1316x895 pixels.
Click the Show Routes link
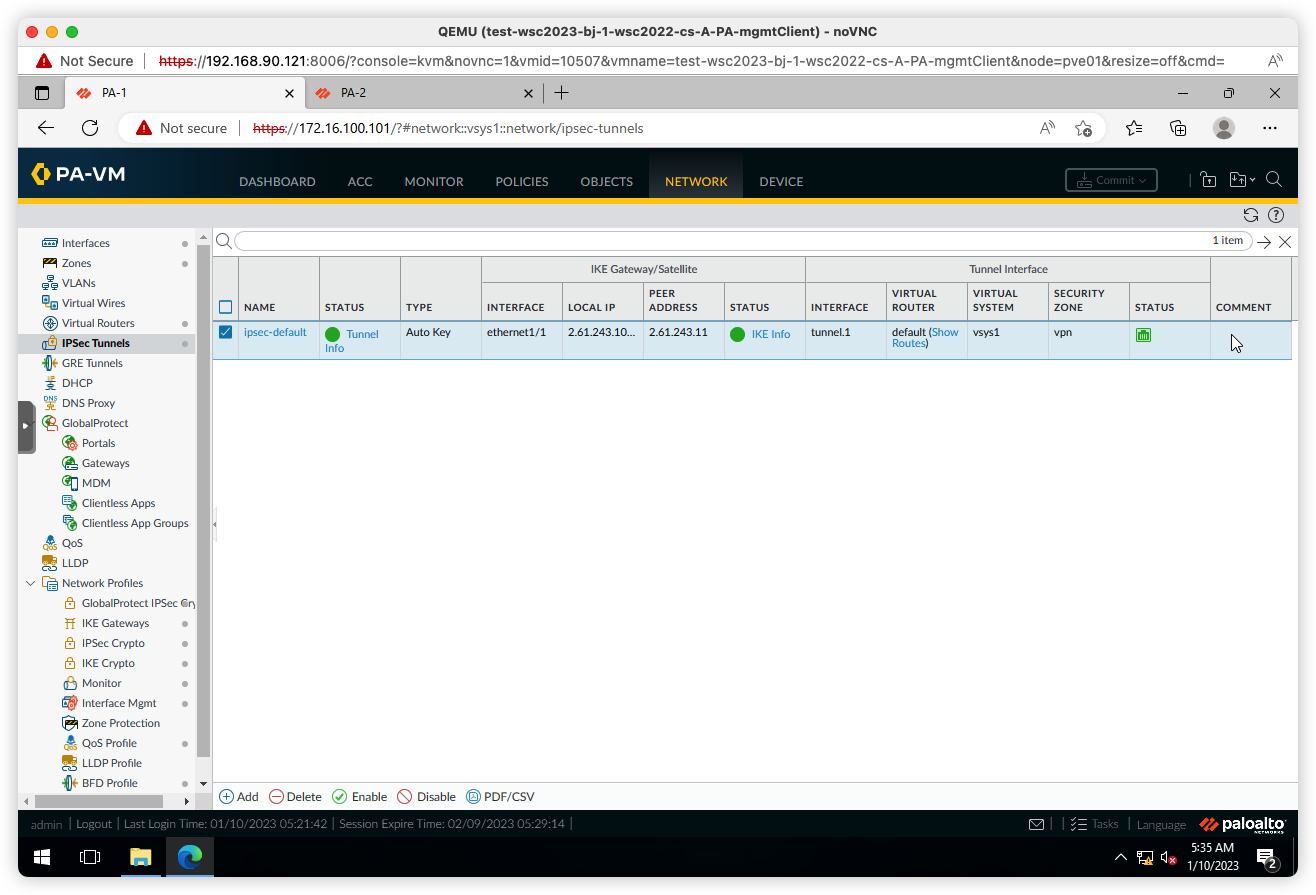(925, 337)
